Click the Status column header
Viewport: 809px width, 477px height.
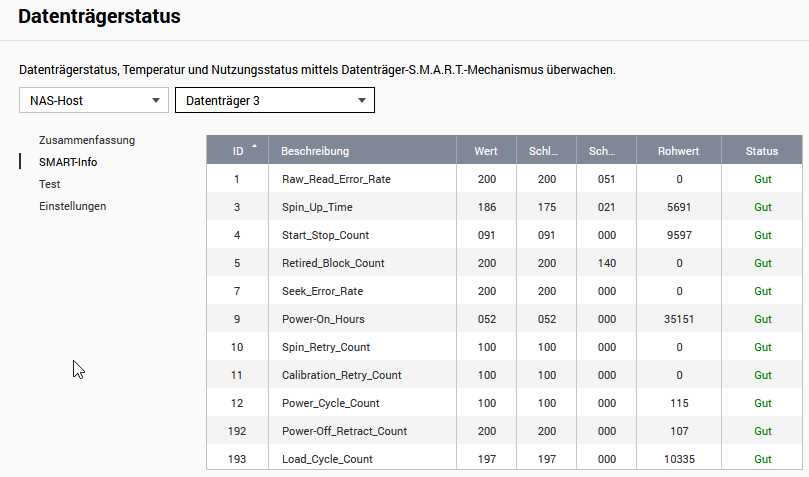(762, 151)
